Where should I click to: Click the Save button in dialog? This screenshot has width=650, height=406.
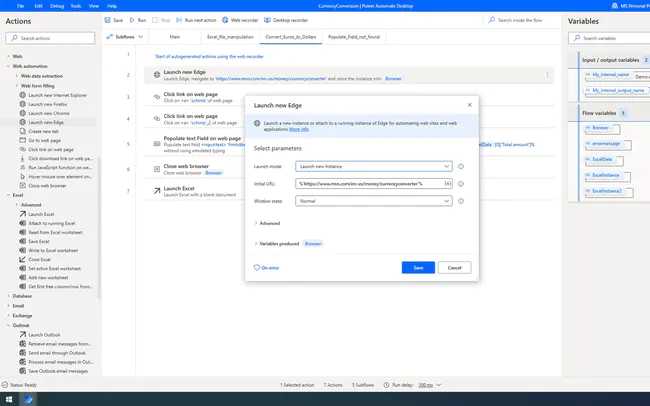point(417,267)
